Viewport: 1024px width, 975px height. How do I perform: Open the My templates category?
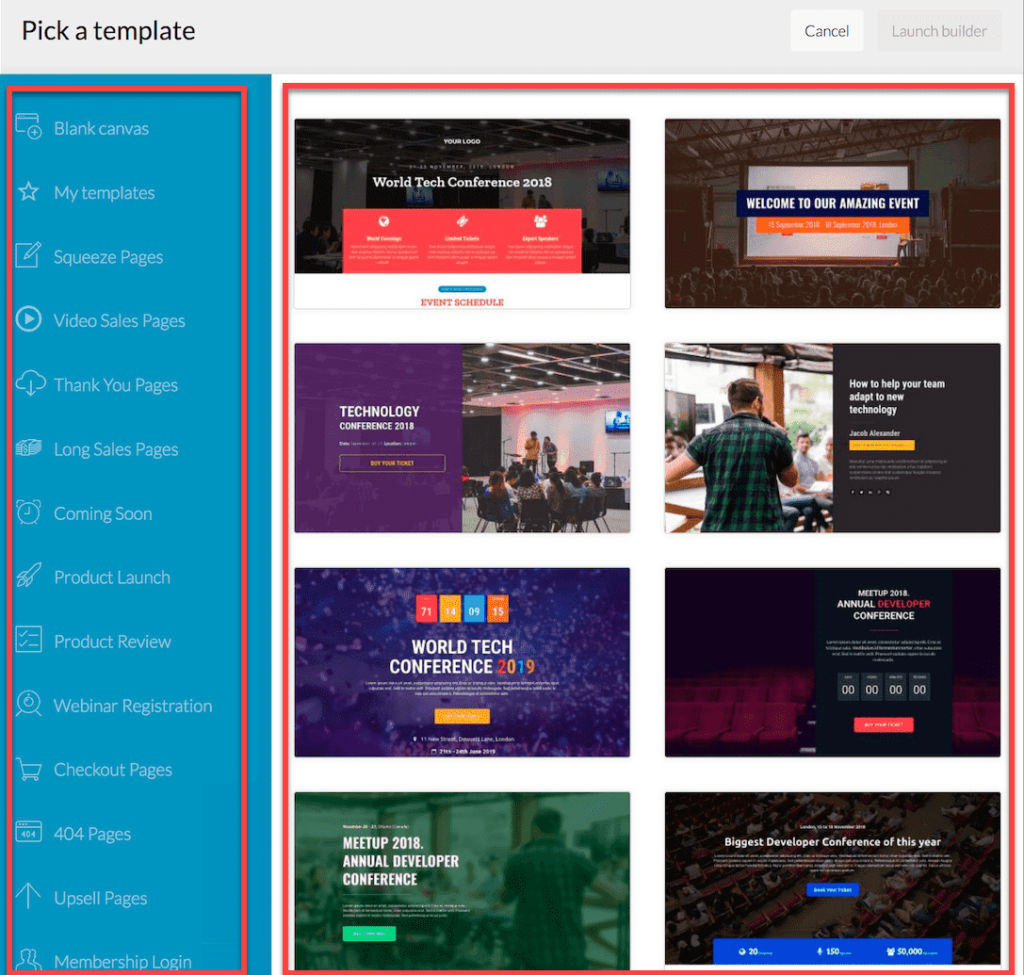coord(104,193)
